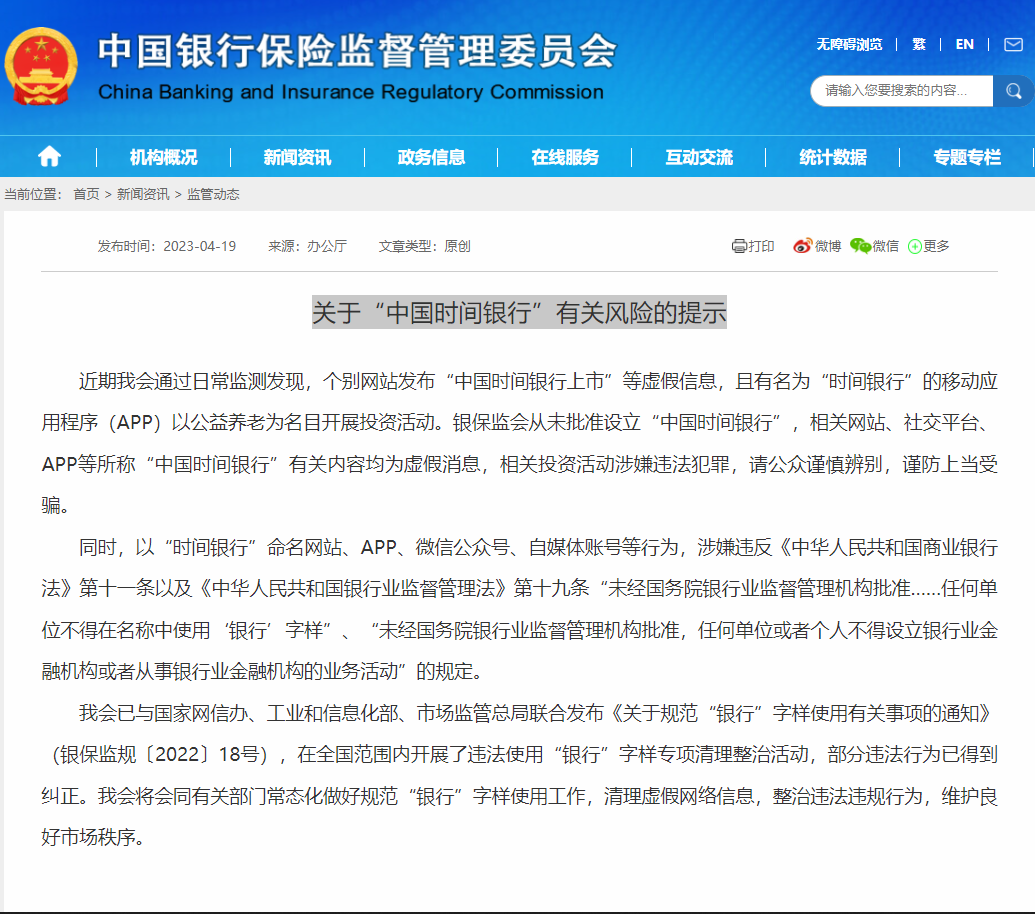Click 首页 in the breadcrumb
This screenshot has width=1035, height=914.
[86, 194]
